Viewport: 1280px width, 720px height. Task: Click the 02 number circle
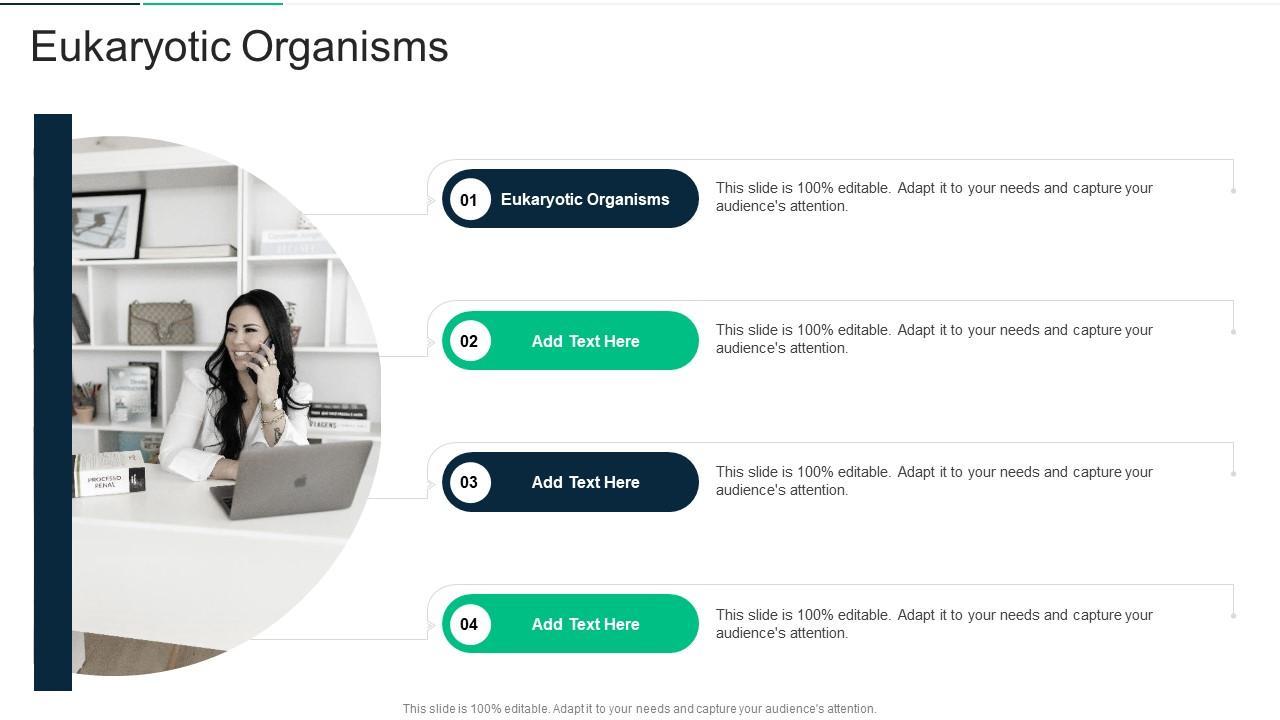coord(469,341)
